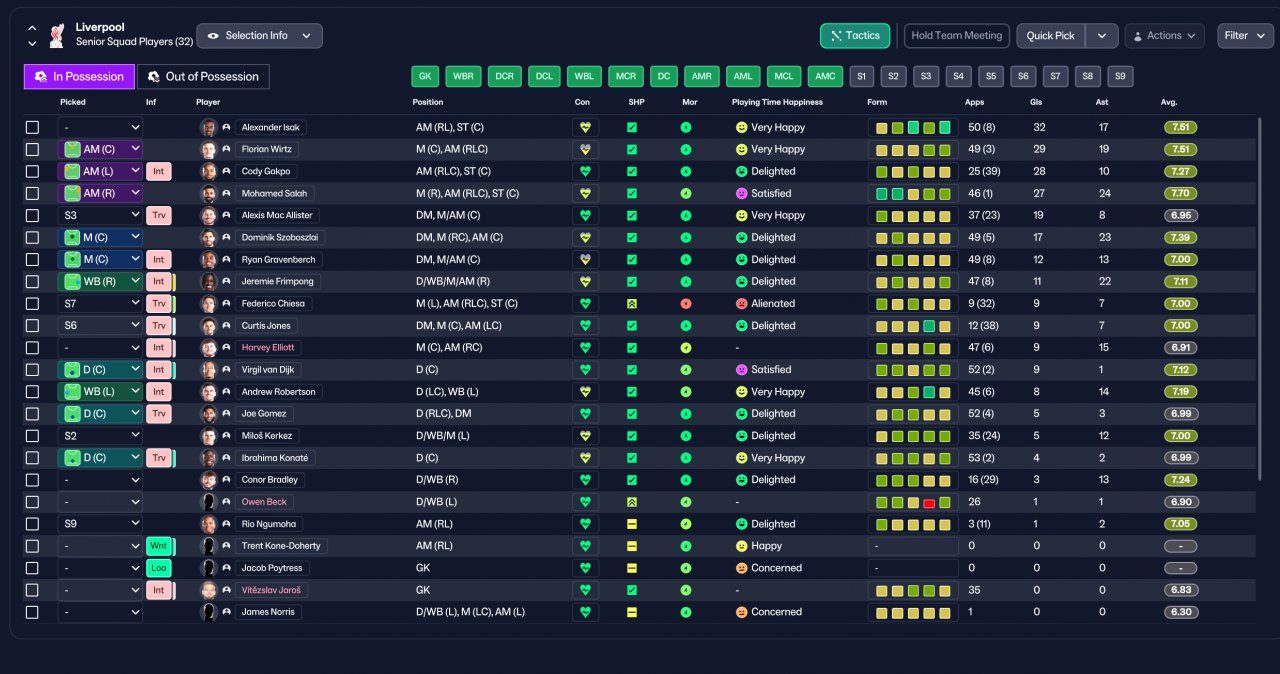Click Owen Beck's SHP arrow icon
This screenshot has width=1280, height=674.
pyautogui.click(x=632, y=502)
